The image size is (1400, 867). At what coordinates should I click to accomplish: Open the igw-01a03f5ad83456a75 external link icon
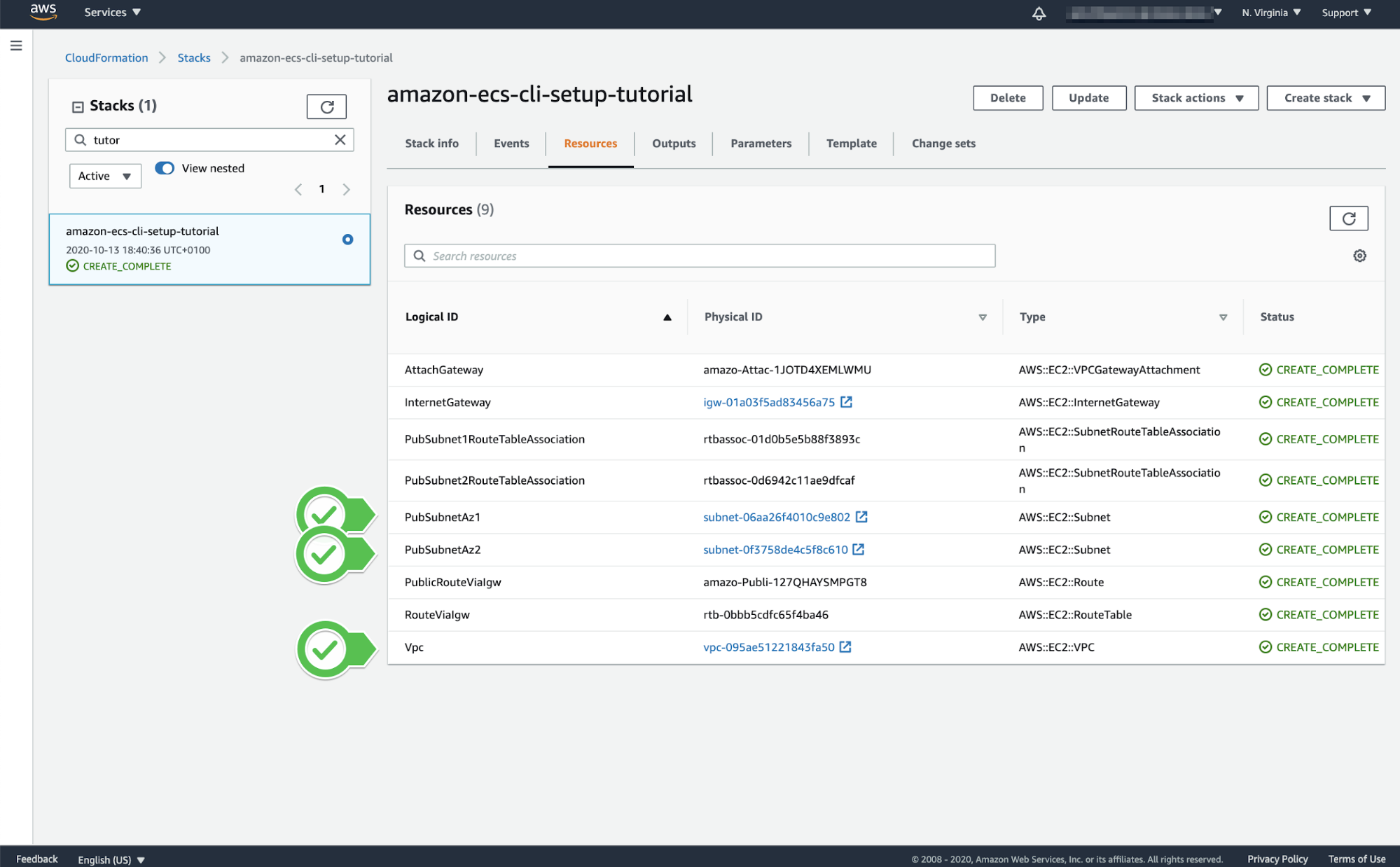846,402
